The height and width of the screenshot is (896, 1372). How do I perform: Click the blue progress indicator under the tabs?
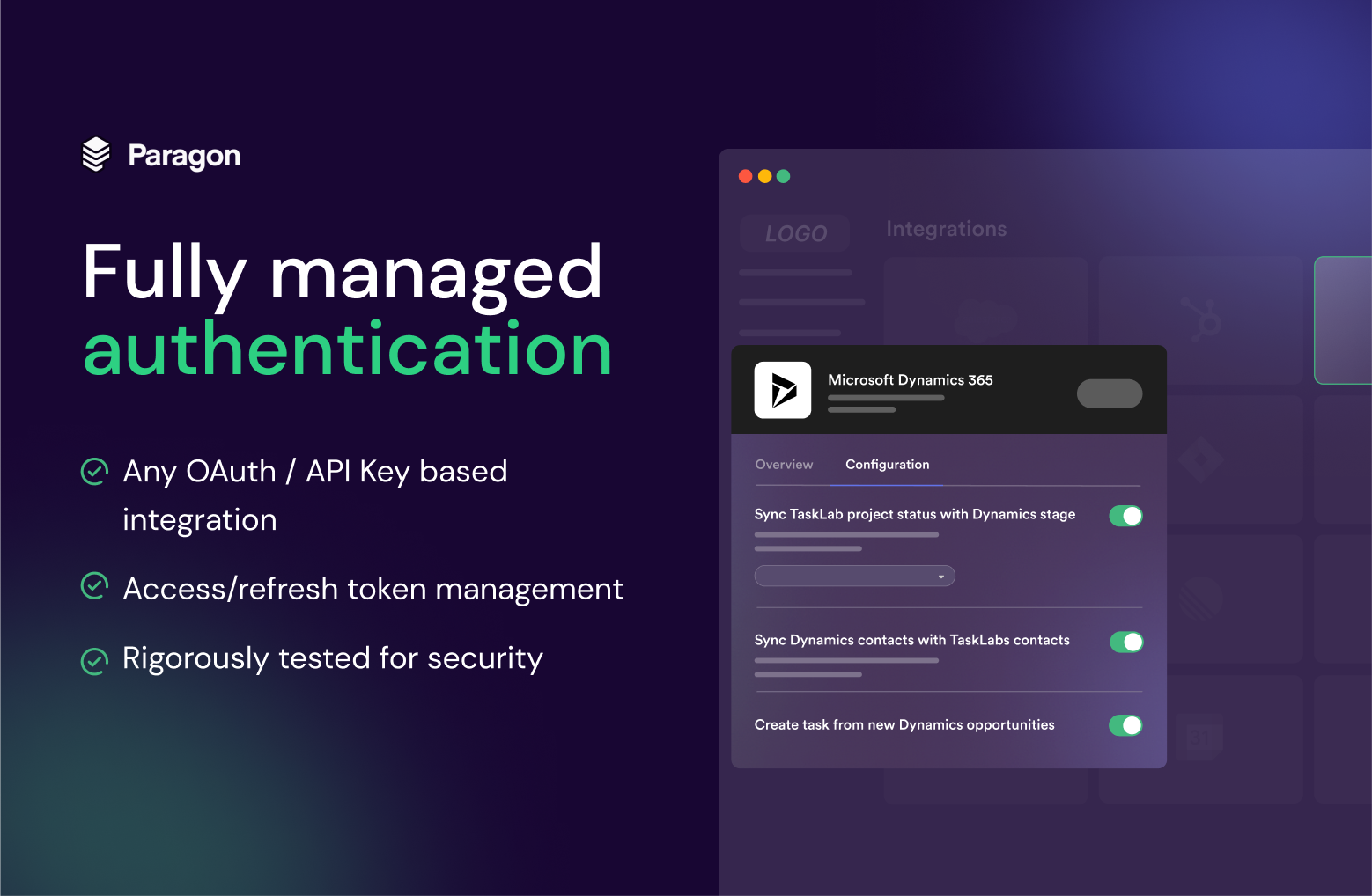(x=888, y=485)
